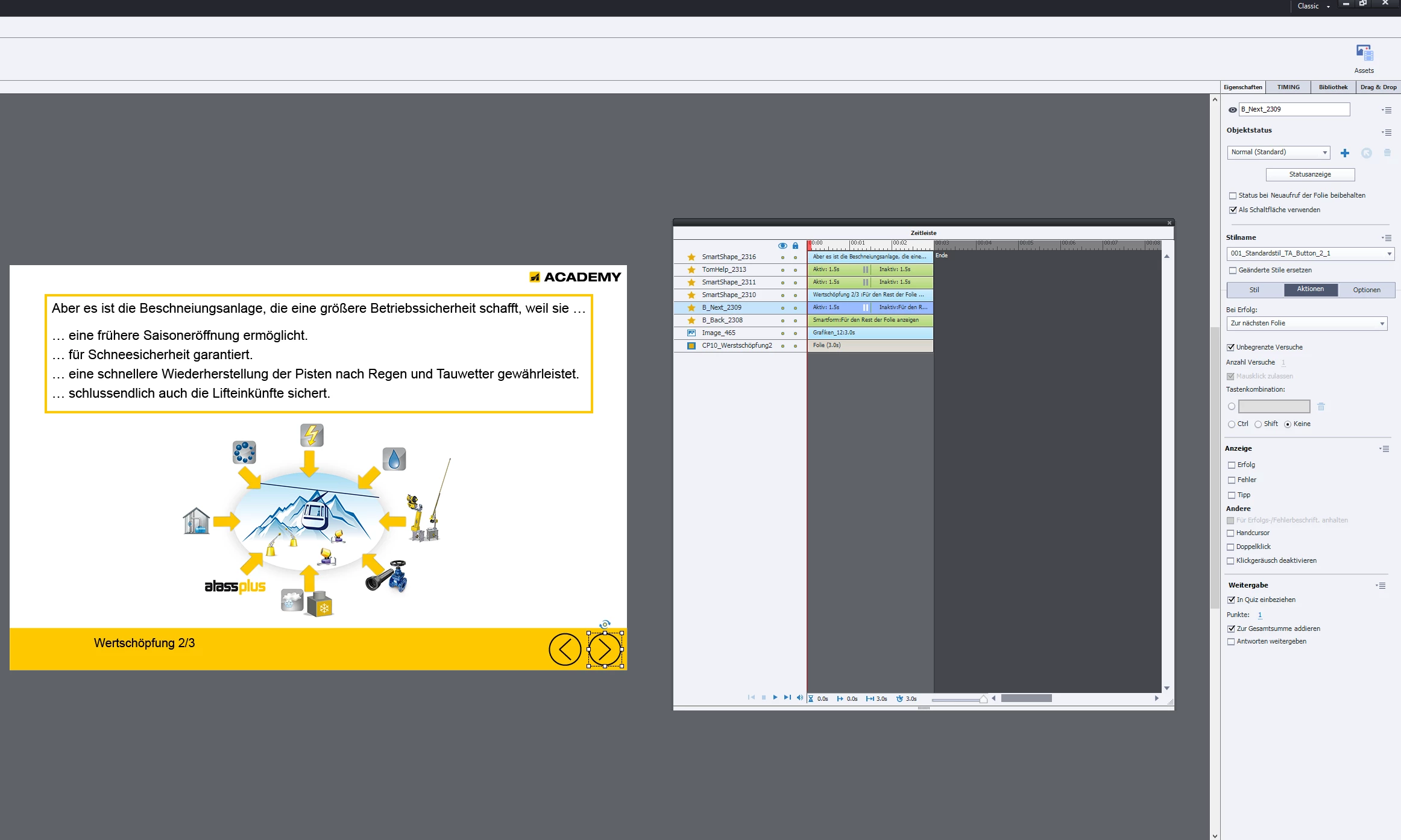Open the Objektstatus Normal (Standard) dropdown

coord(1277,152)
